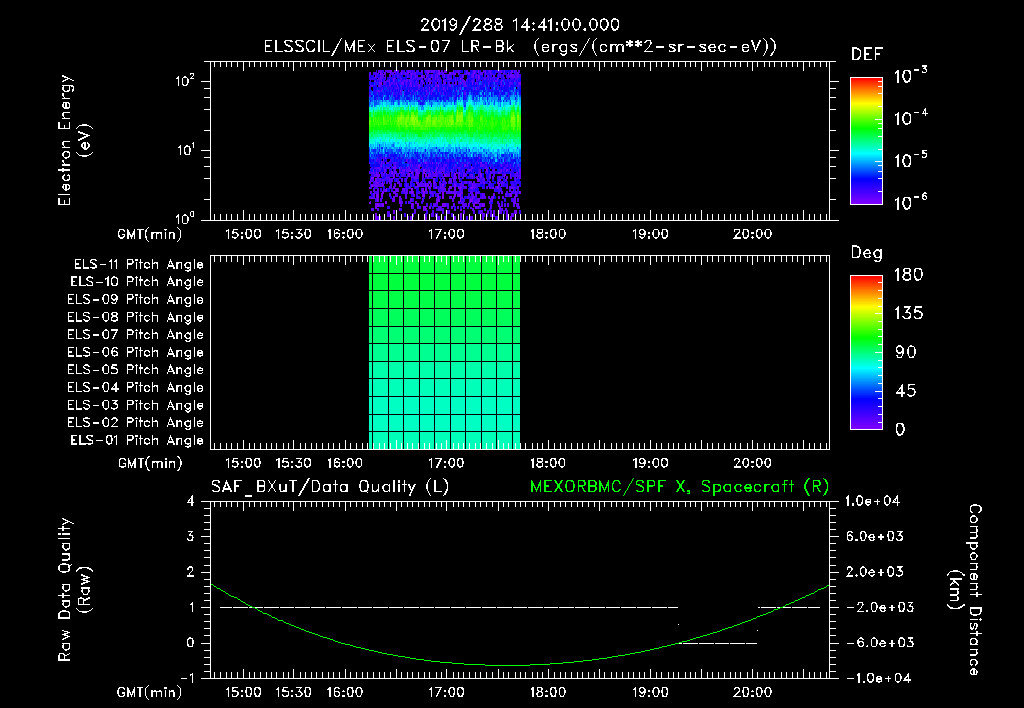1024x708 pixels.
Task: Click the 10^1 energy axis tick label
Action: (185, 150)
